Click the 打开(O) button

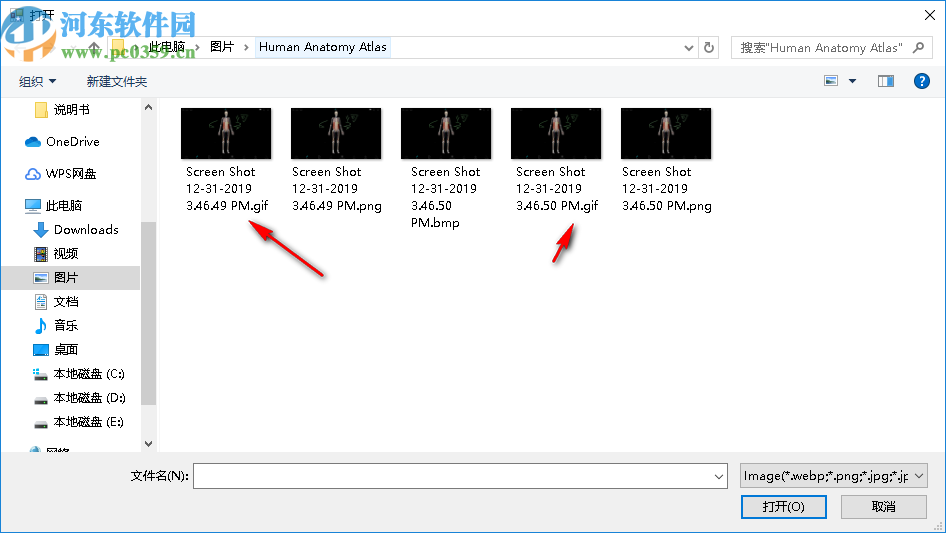click(784, 506)
